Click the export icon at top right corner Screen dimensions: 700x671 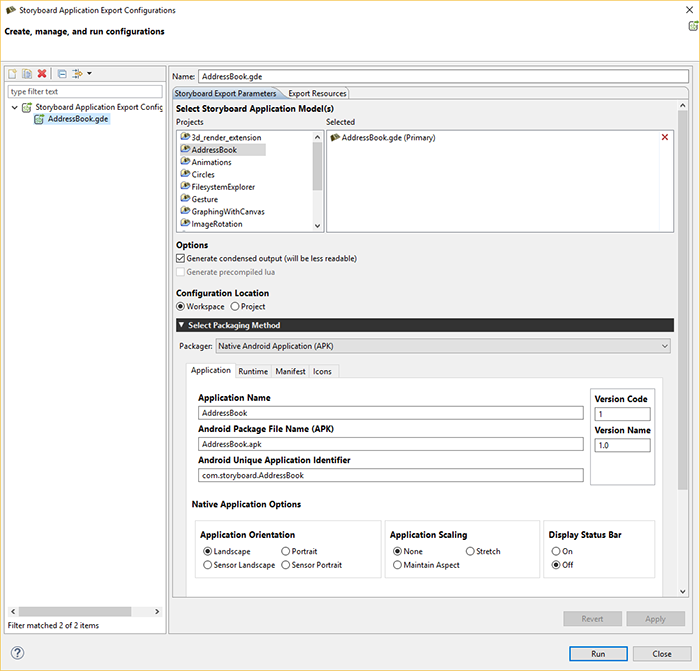coord(693,26)
